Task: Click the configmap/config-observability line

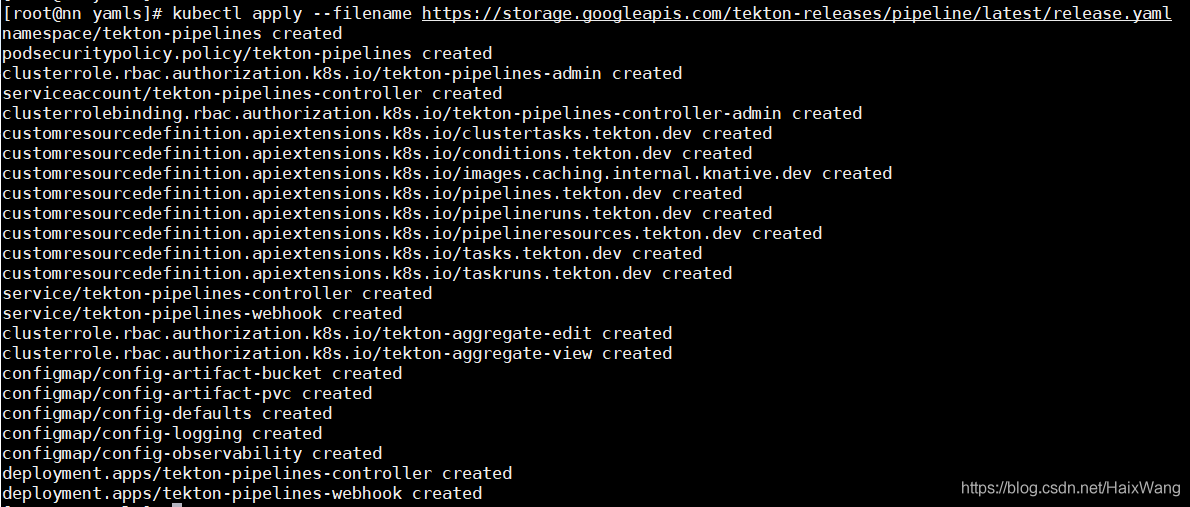Action: (x=192, y=453)
